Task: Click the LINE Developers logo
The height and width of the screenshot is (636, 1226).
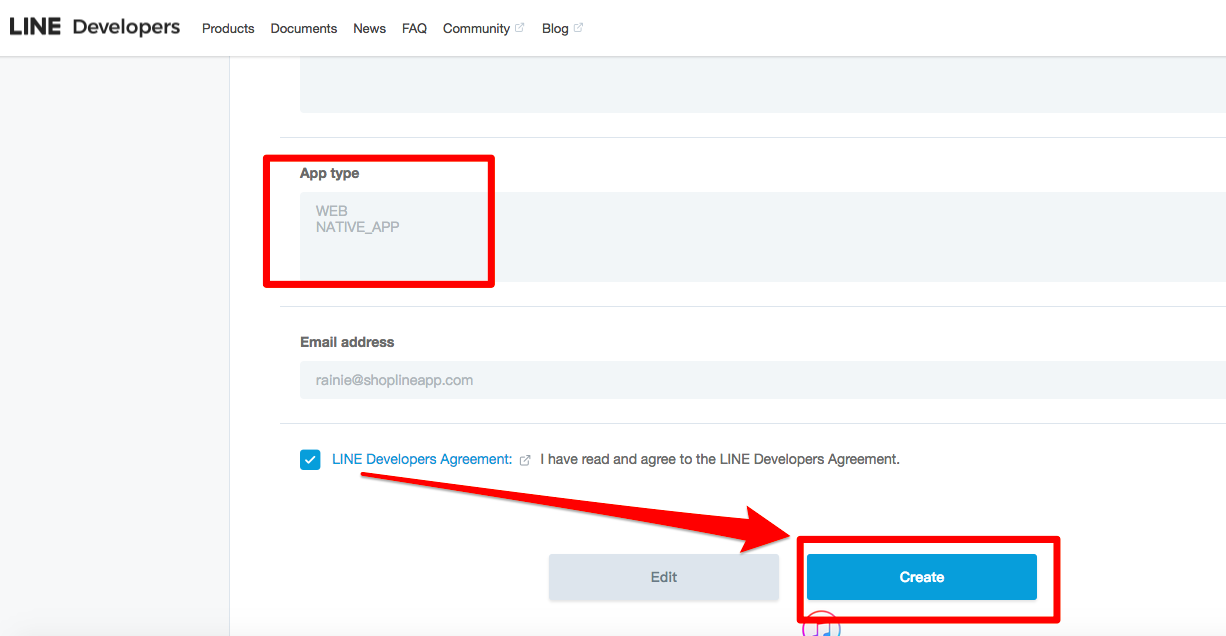Action: tap(95, 27)
